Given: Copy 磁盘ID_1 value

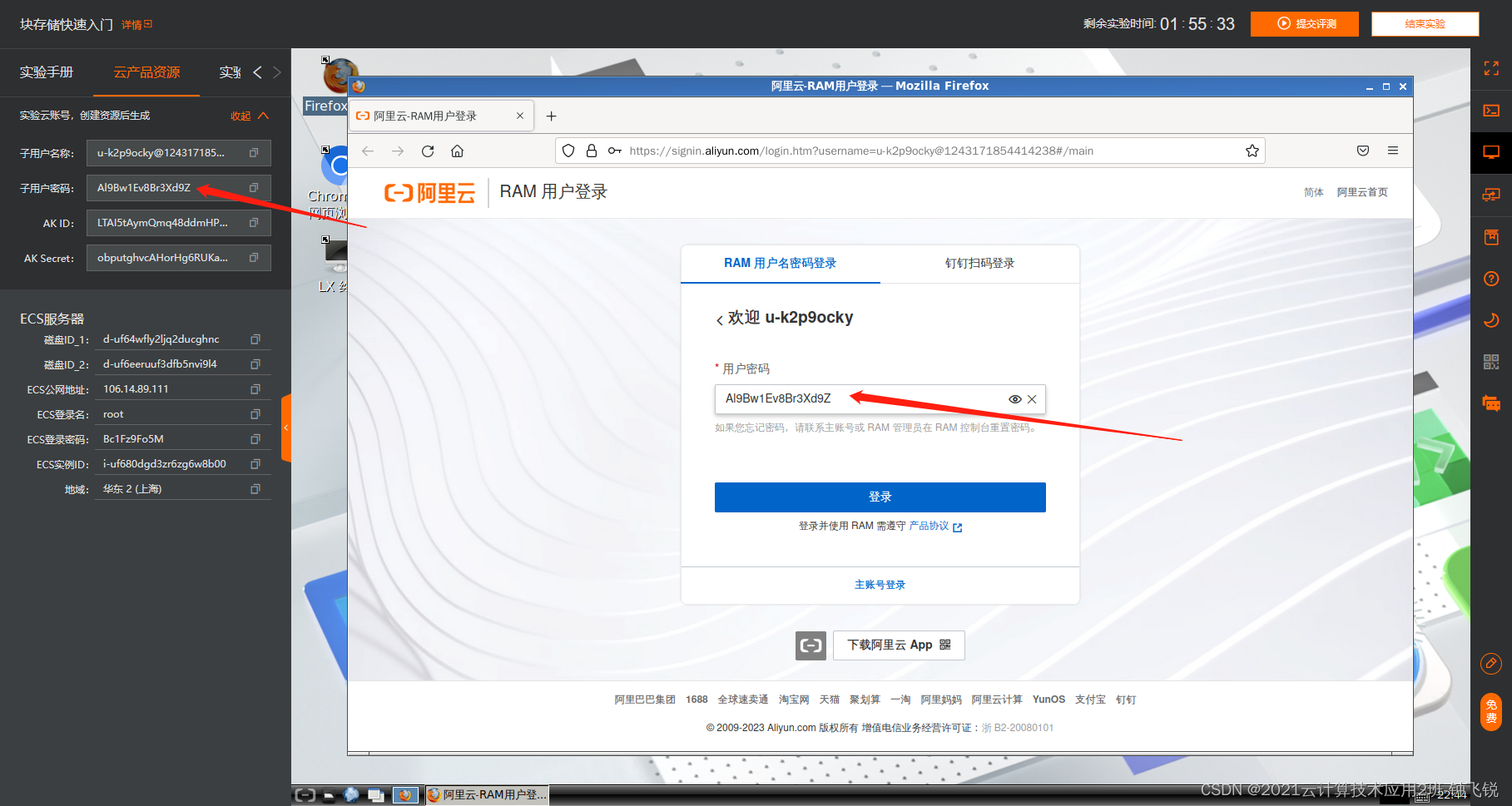Looking at the screenshot, I should (255, 339).
